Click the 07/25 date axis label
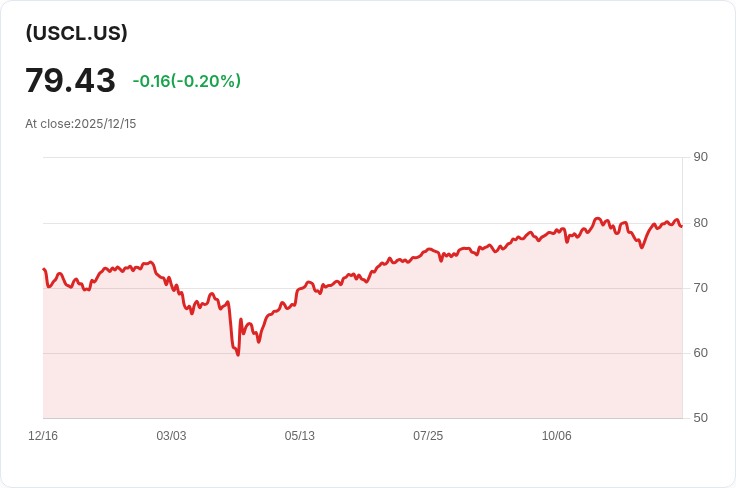The image size is (736, 488). [x=428, y=436]
